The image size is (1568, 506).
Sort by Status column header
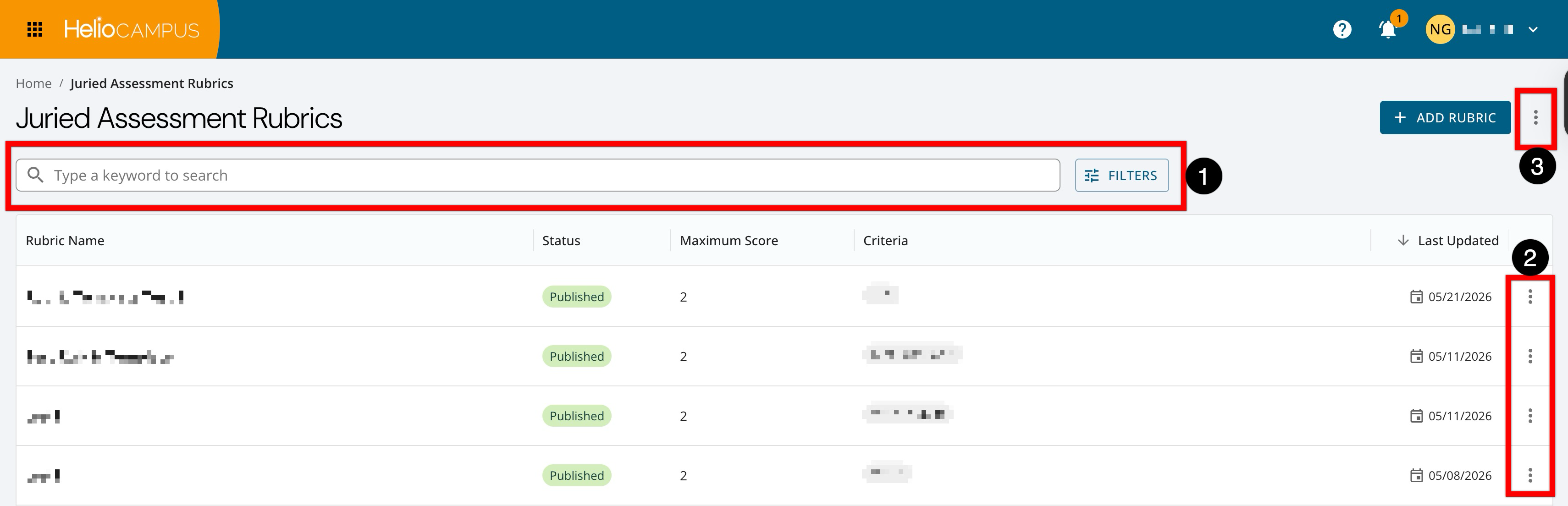(561, 241)
